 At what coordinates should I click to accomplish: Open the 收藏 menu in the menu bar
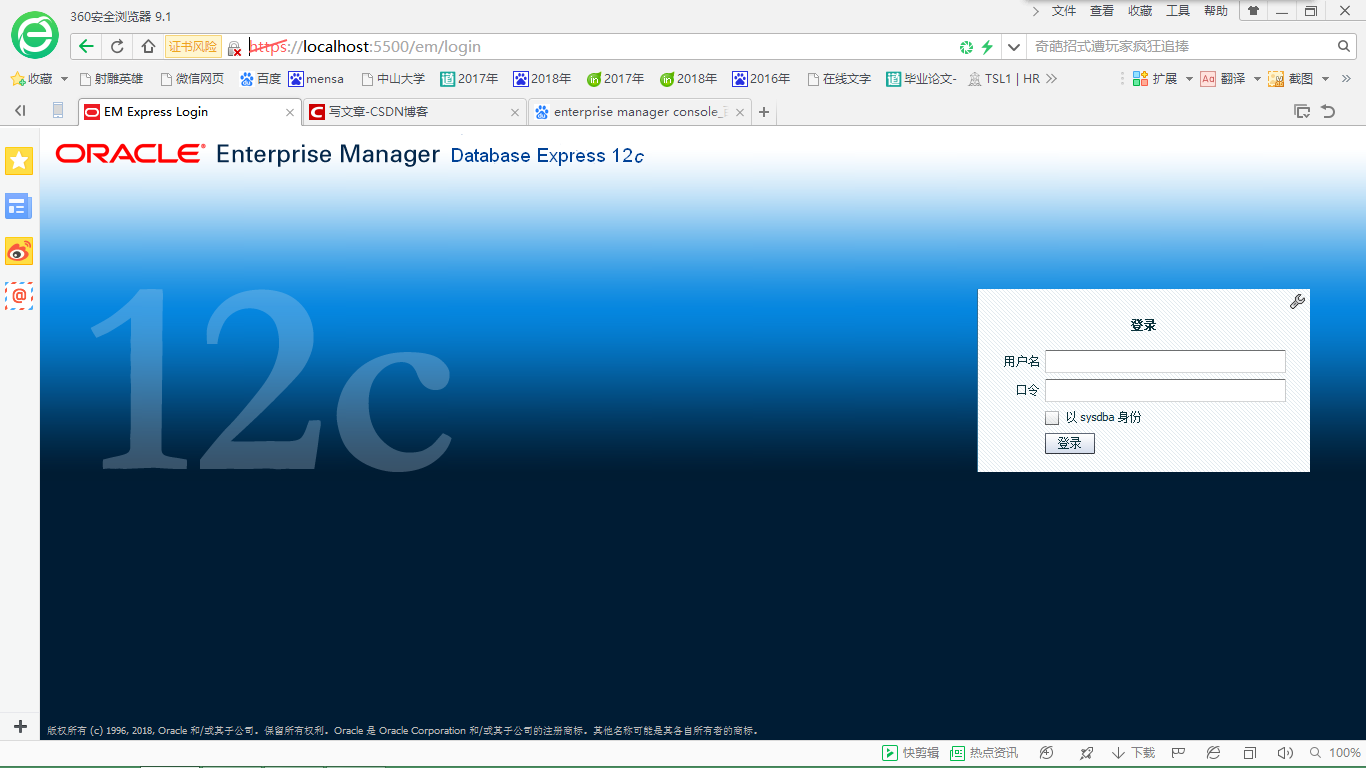click(x=1140, y=11)
